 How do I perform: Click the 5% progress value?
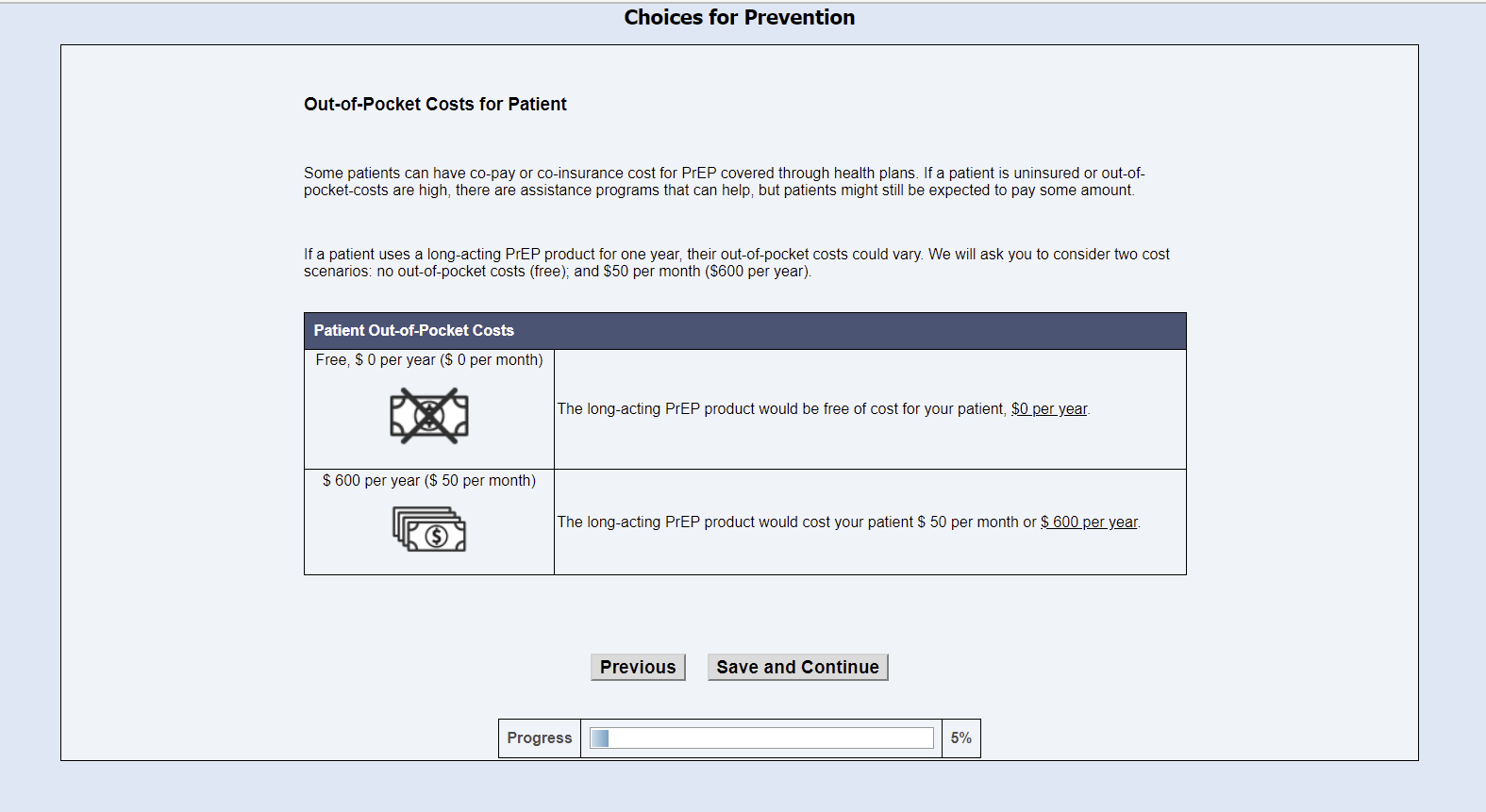(960, 738)
